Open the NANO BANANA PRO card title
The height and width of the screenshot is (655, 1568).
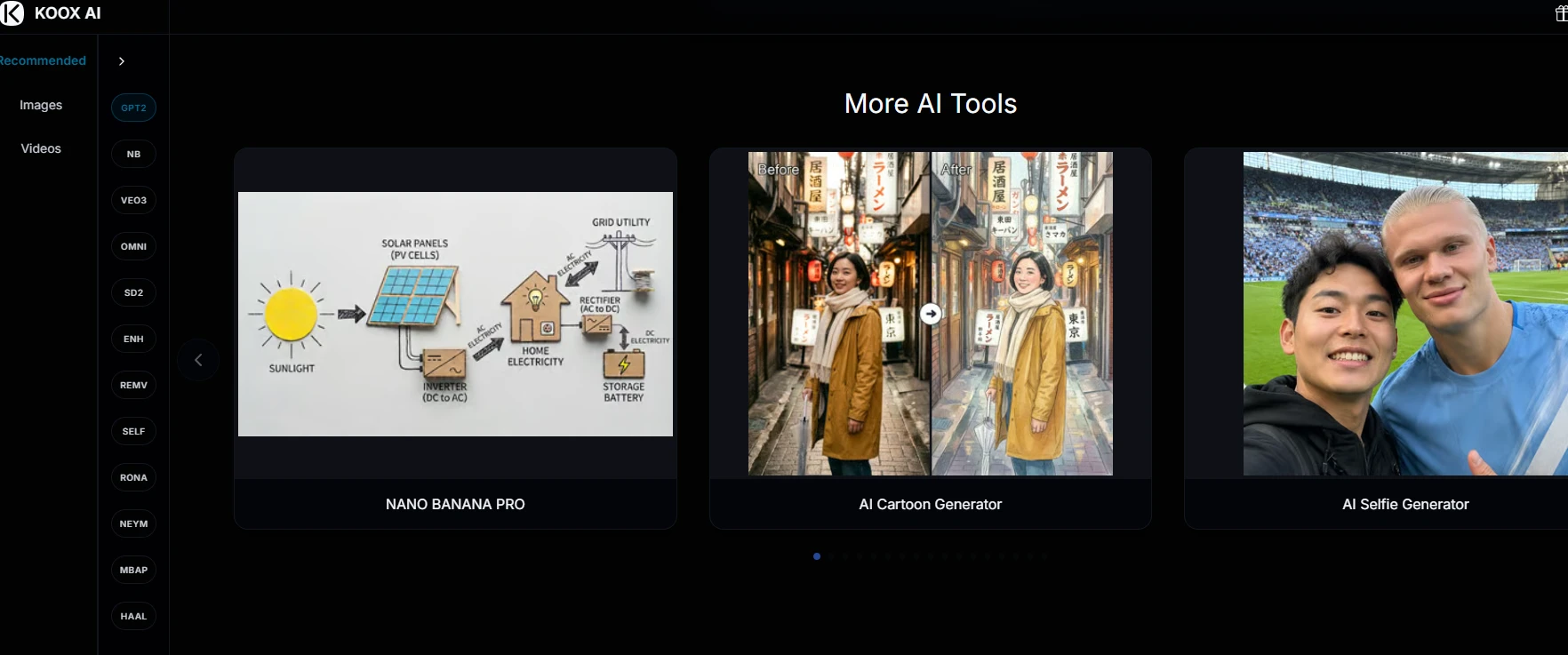click(x=455, y=504)
